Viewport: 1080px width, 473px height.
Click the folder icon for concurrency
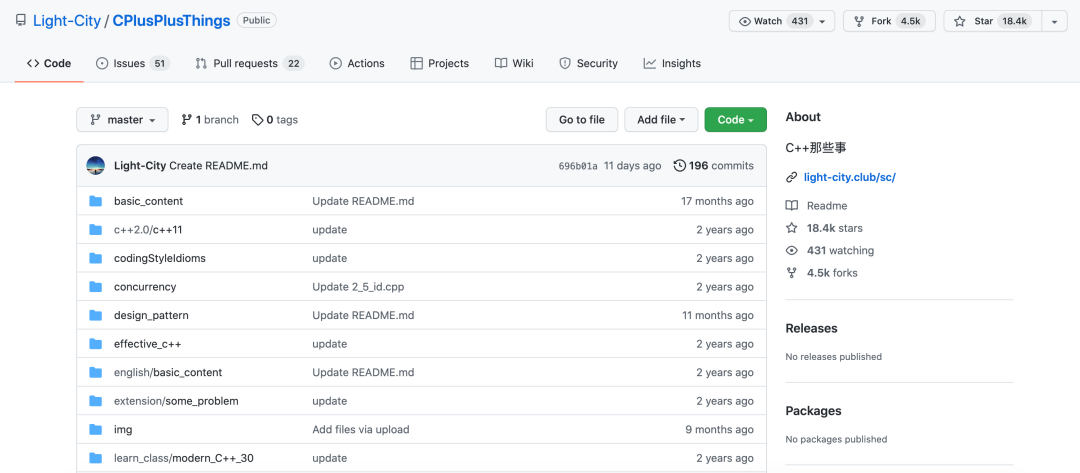coord(96,286)
